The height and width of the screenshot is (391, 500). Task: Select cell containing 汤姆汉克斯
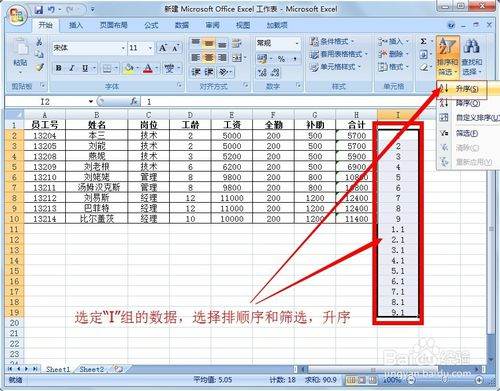point(97,187)
